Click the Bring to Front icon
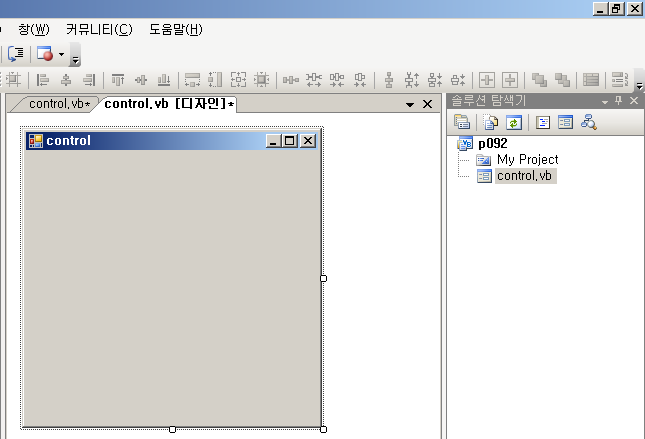 coord(539,79)
